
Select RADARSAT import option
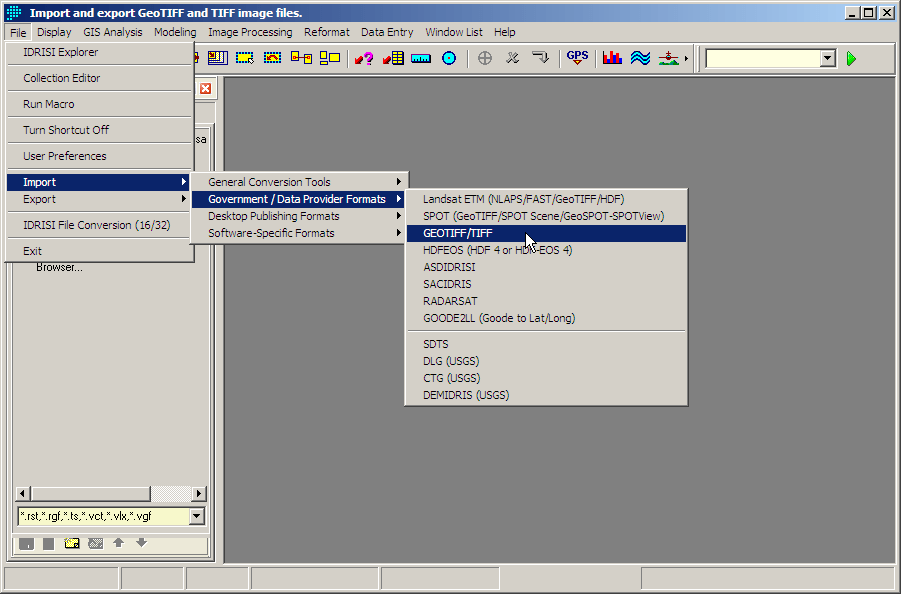(546, 301)
